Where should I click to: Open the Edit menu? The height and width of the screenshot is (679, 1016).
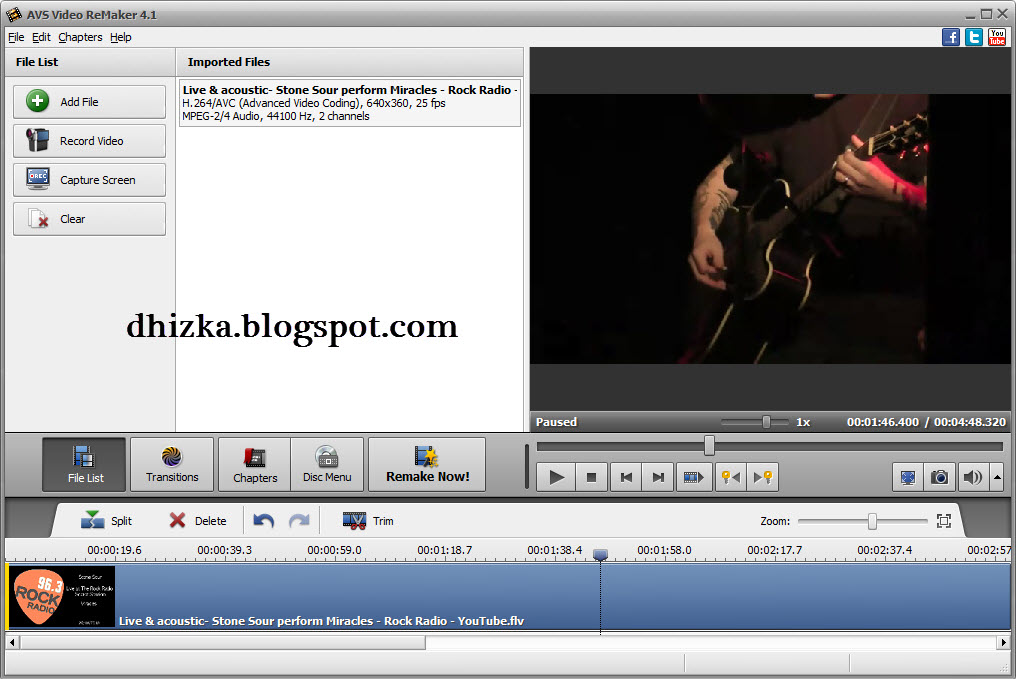coord(41,37)
